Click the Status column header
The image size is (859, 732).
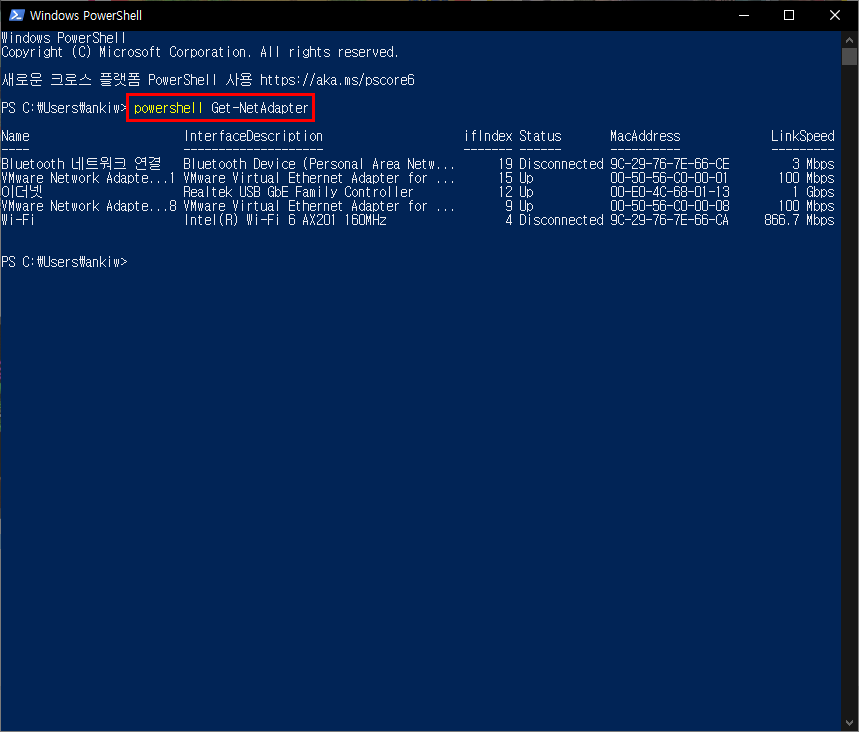click(540, 136)
